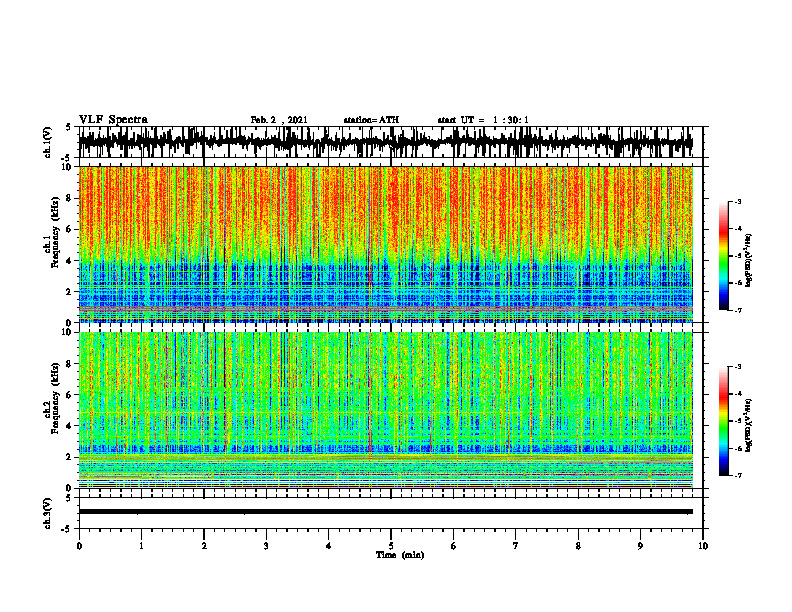
Task: Click the ch.1 "Frequency (kHz)" axis label
Action: [56, 232]
